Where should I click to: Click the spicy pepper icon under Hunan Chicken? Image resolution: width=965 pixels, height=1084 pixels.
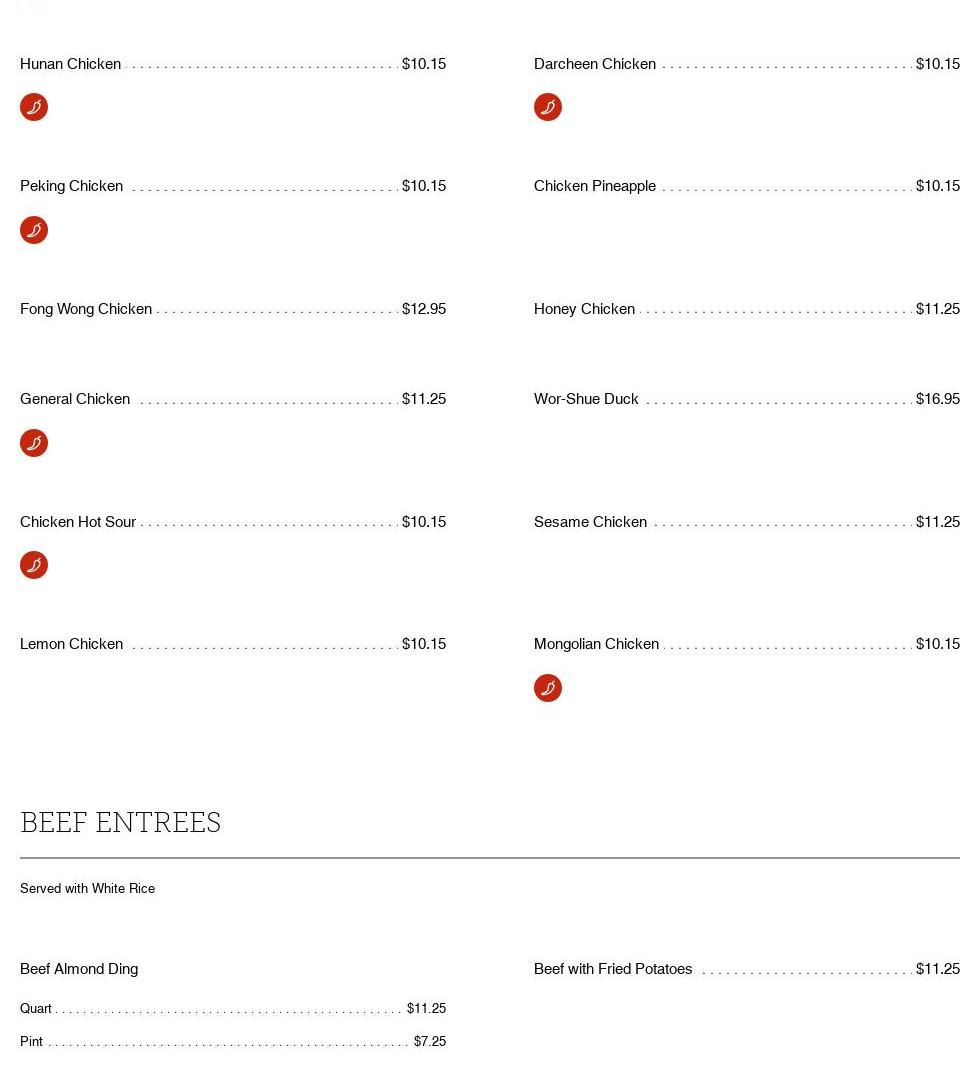tap(34, 107)
